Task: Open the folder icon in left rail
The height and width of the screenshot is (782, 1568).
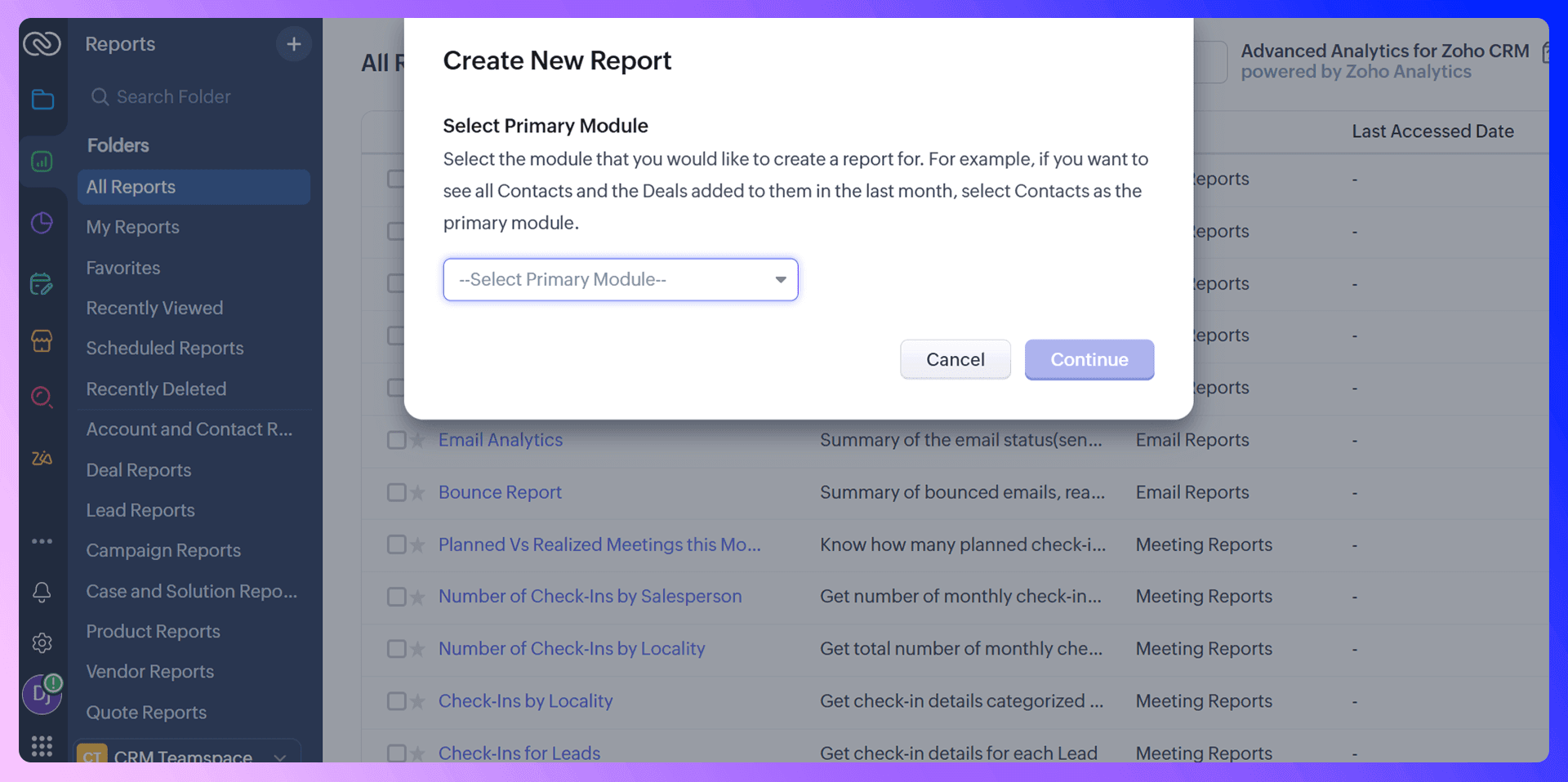Action: coord(42,100)
